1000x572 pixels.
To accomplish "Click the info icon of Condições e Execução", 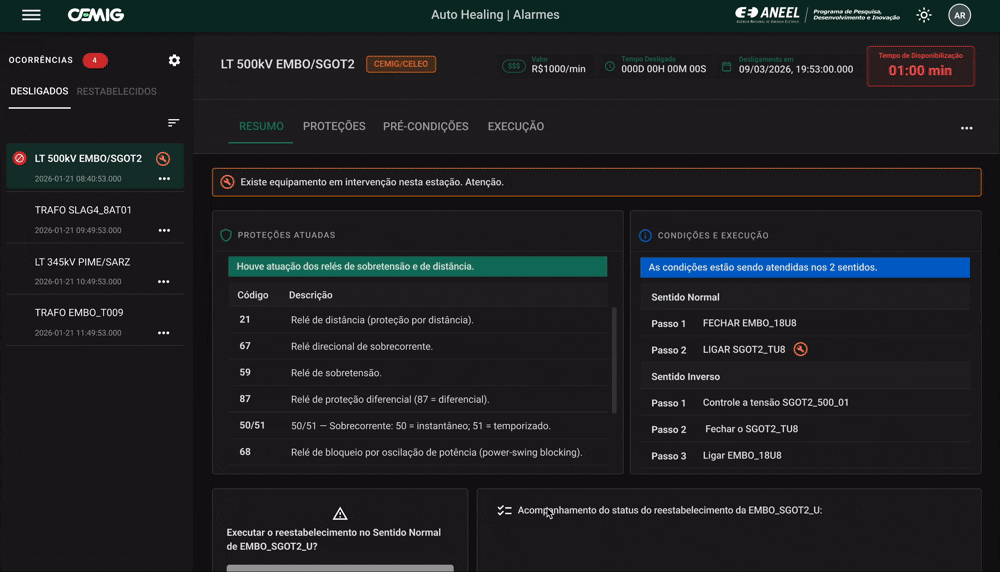I will 645,236.
